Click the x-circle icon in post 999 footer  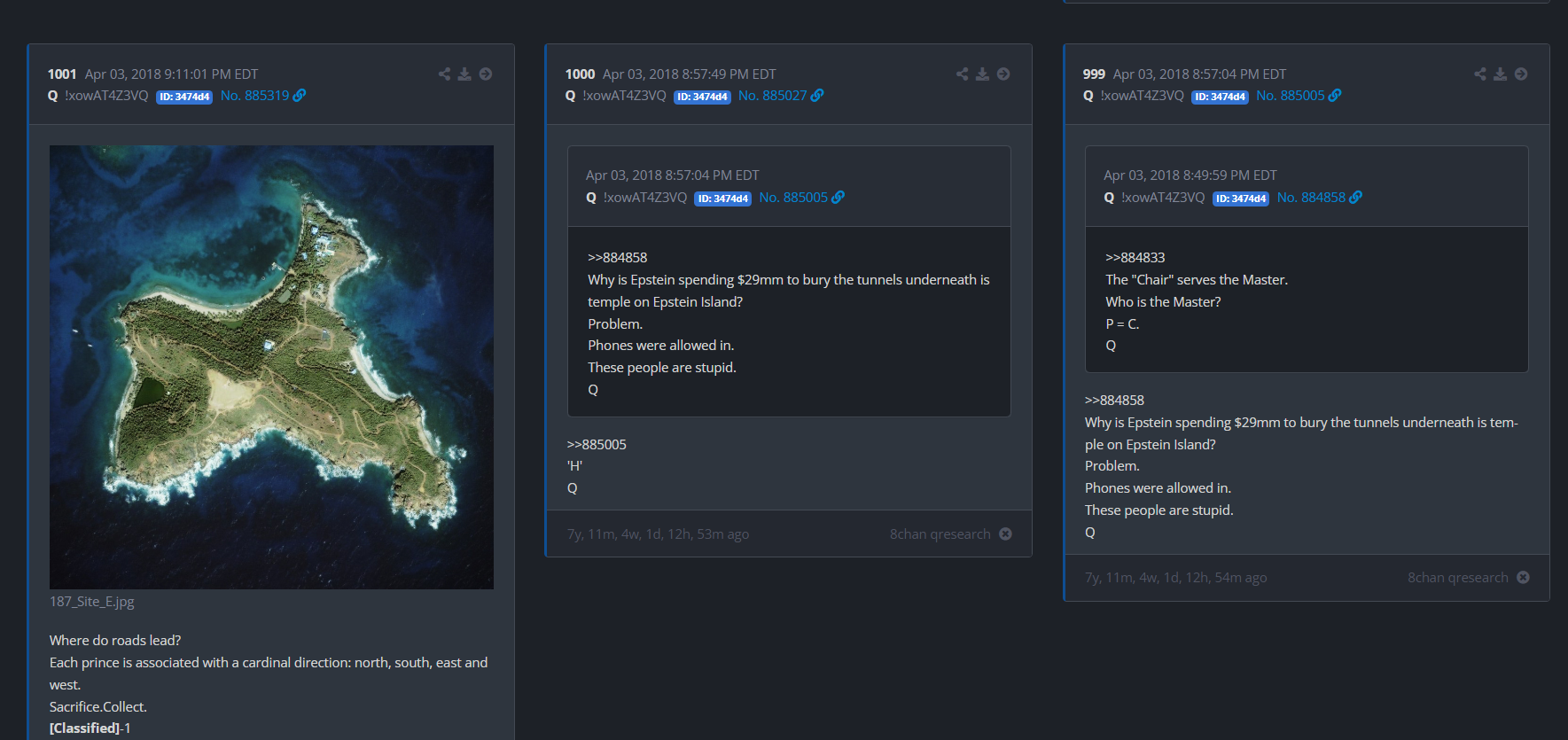1523,578
